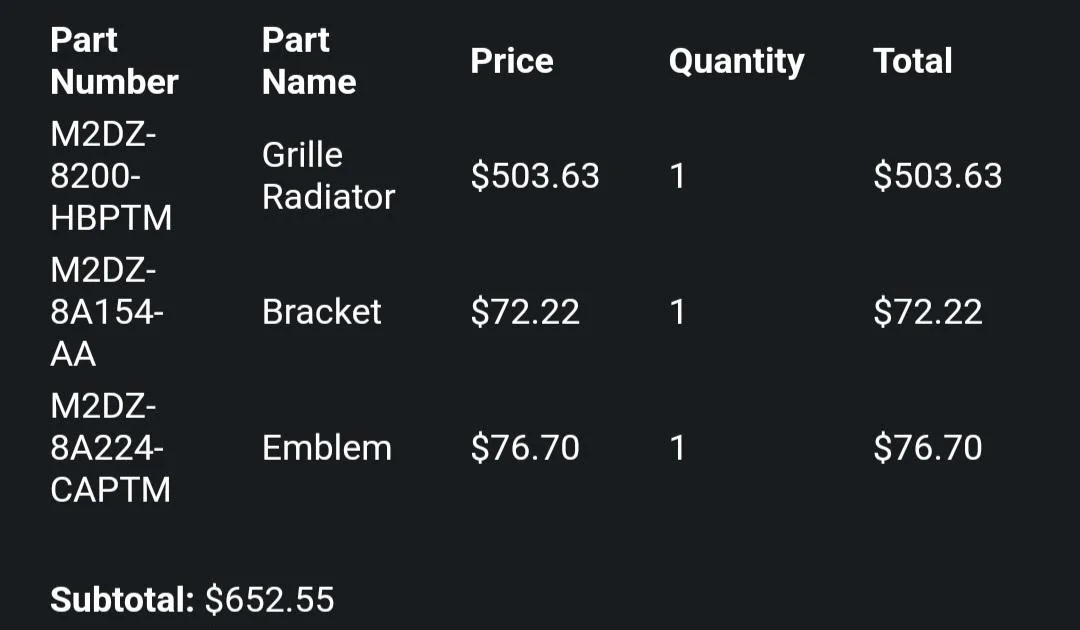Click the Part Name column header
1080x630 pixels.
pos(309,61)
